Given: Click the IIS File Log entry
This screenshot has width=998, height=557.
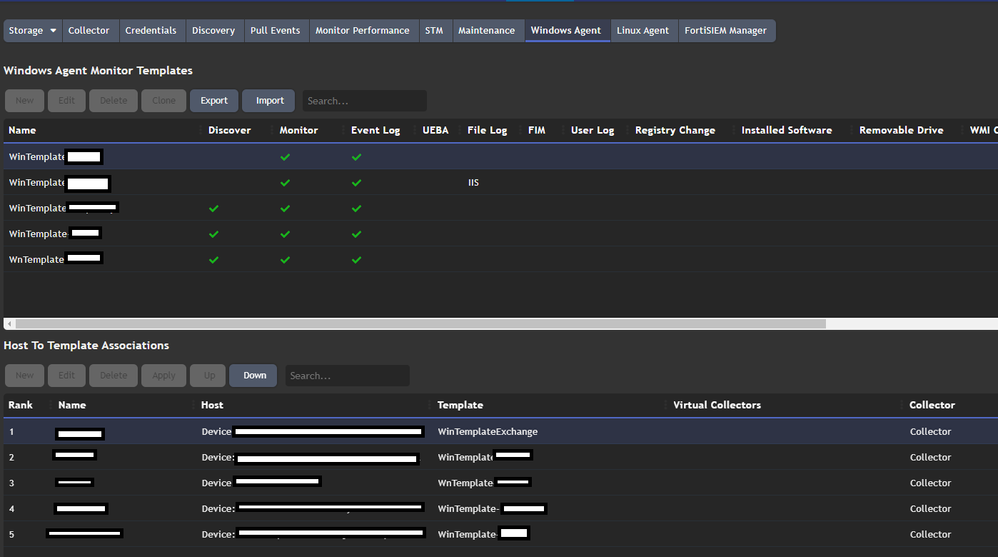Looking at the screenshot, I should (x=473, y=183).
